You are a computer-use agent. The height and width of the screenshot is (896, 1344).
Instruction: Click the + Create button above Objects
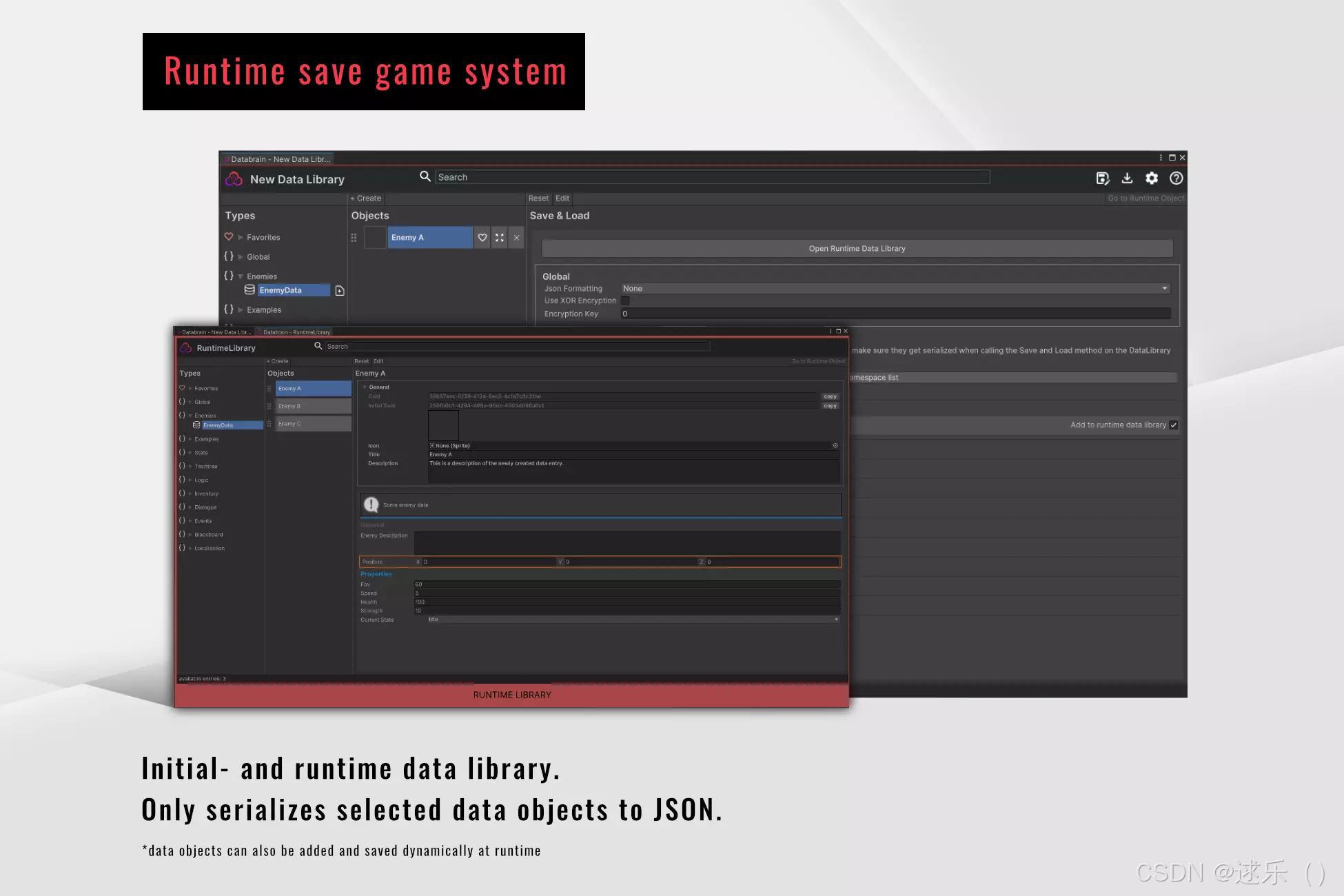tap(366, 198)
